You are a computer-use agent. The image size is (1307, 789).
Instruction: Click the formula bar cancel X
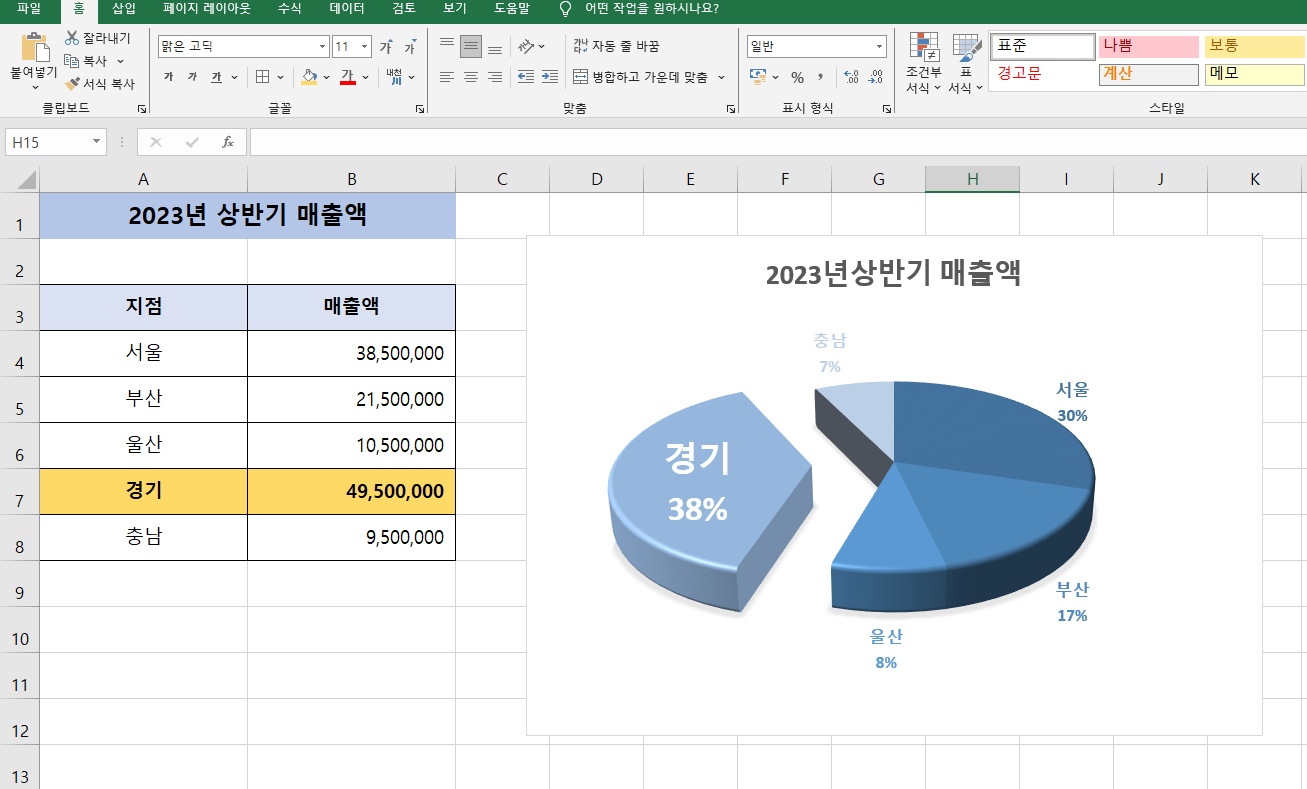(x=155, y=142)
